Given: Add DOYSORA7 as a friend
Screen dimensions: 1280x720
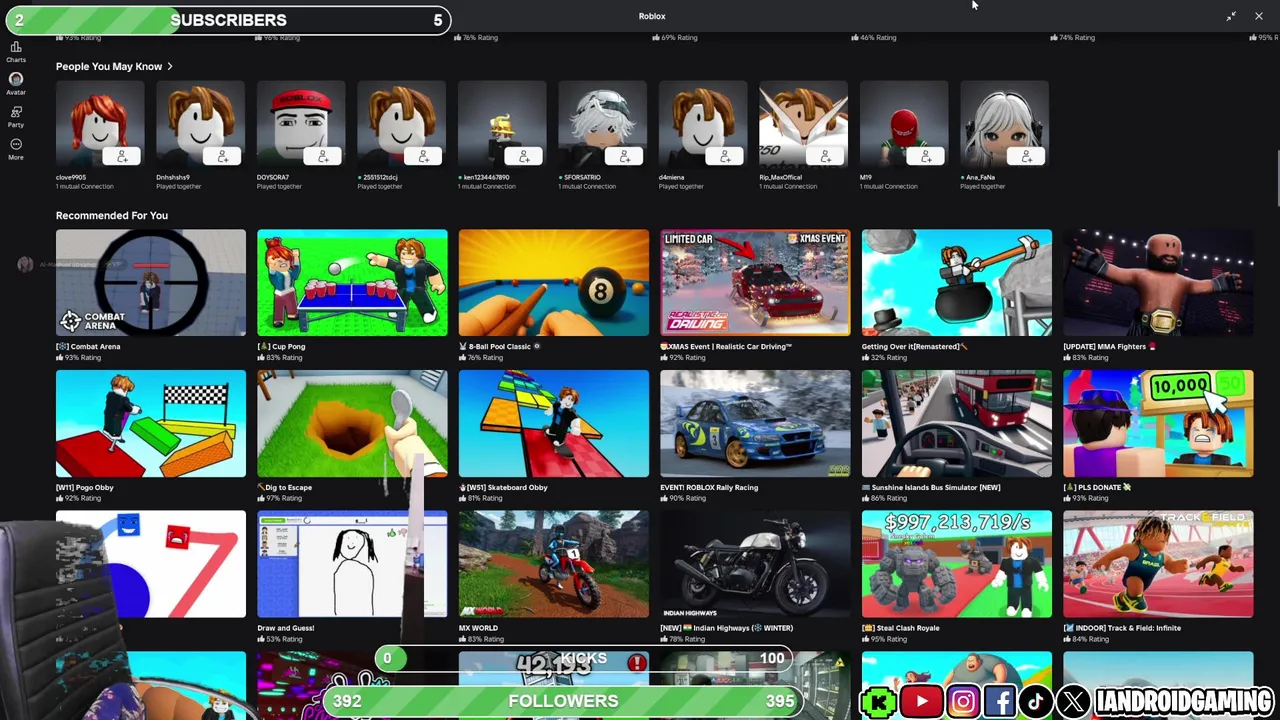Looking at the screenshot, I should point(323,157).
